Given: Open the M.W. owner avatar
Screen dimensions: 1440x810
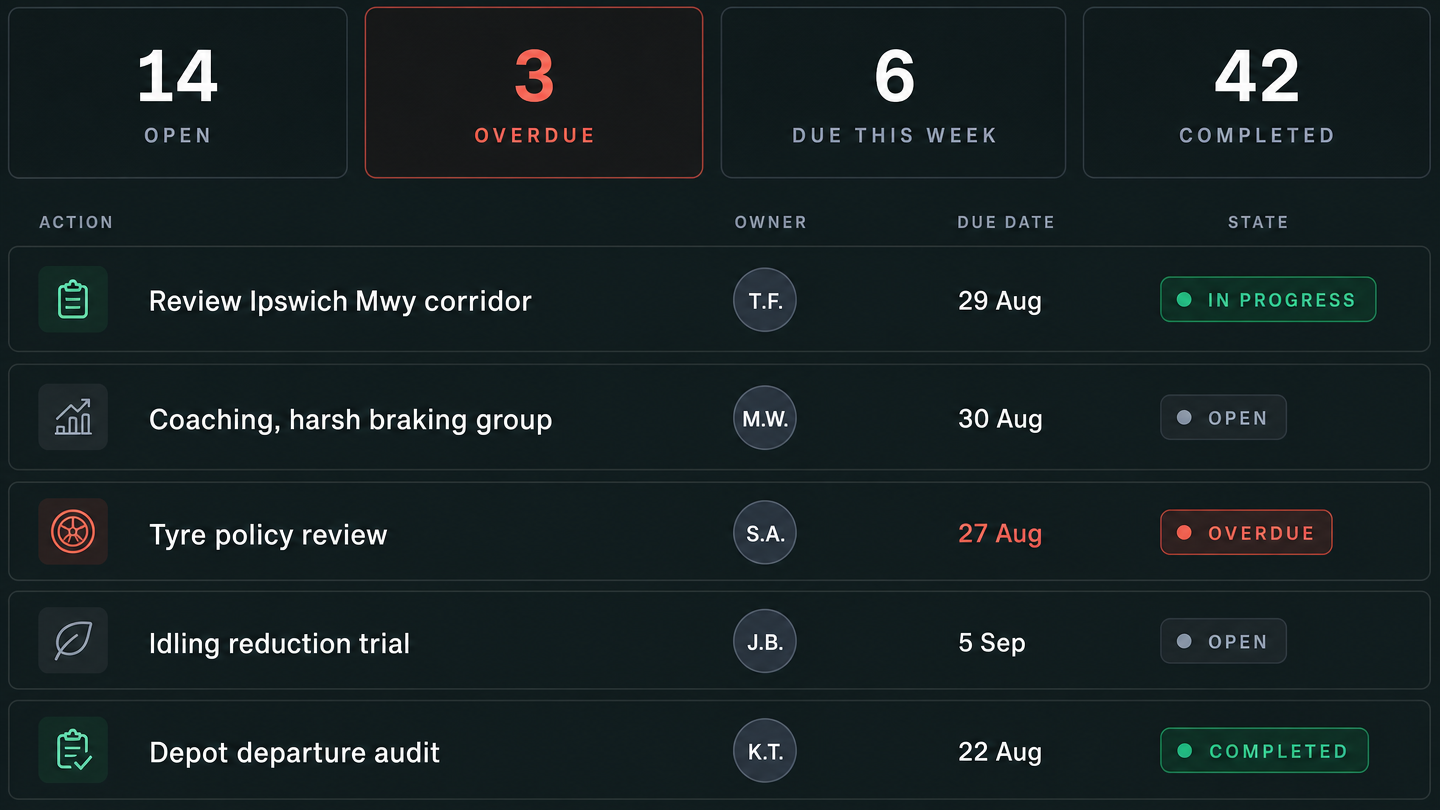Looking at the screenshot, I should [765, 418].
